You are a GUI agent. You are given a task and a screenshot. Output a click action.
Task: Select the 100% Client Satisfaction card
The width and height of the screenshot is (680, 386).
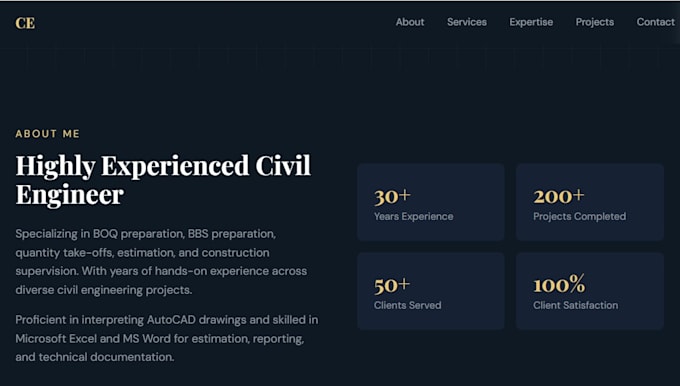[590, 291]
